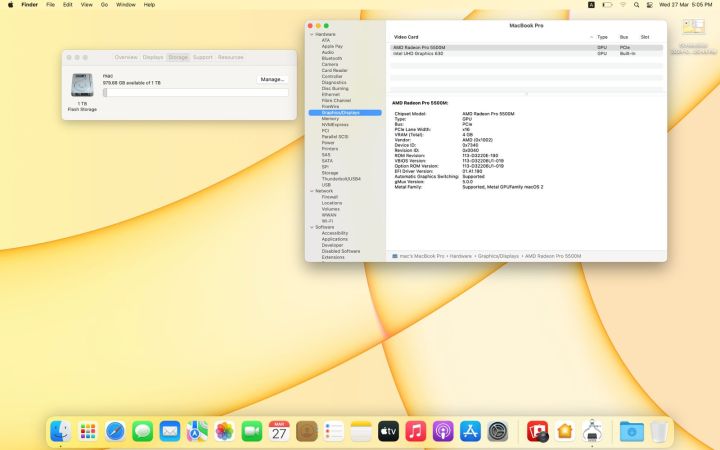Sort by Video Card column header

point(406,37)
